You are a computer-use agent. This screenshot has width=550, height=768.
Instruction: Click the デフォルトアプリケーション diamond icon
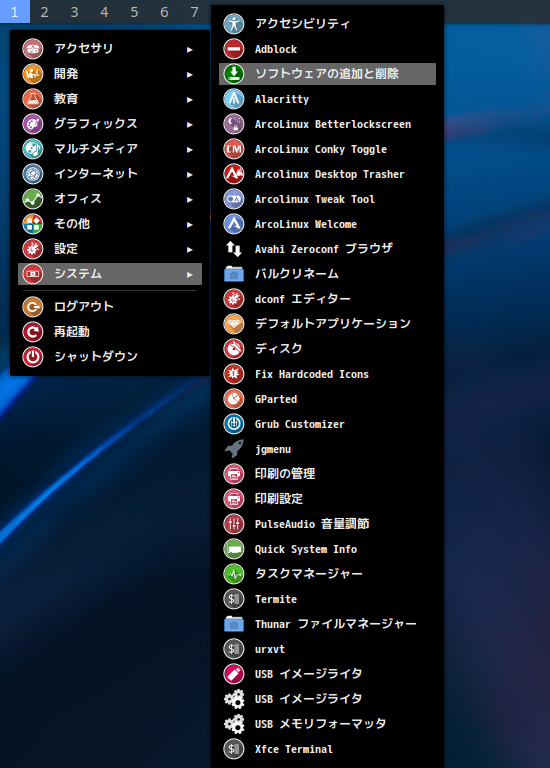coord(234,324)
